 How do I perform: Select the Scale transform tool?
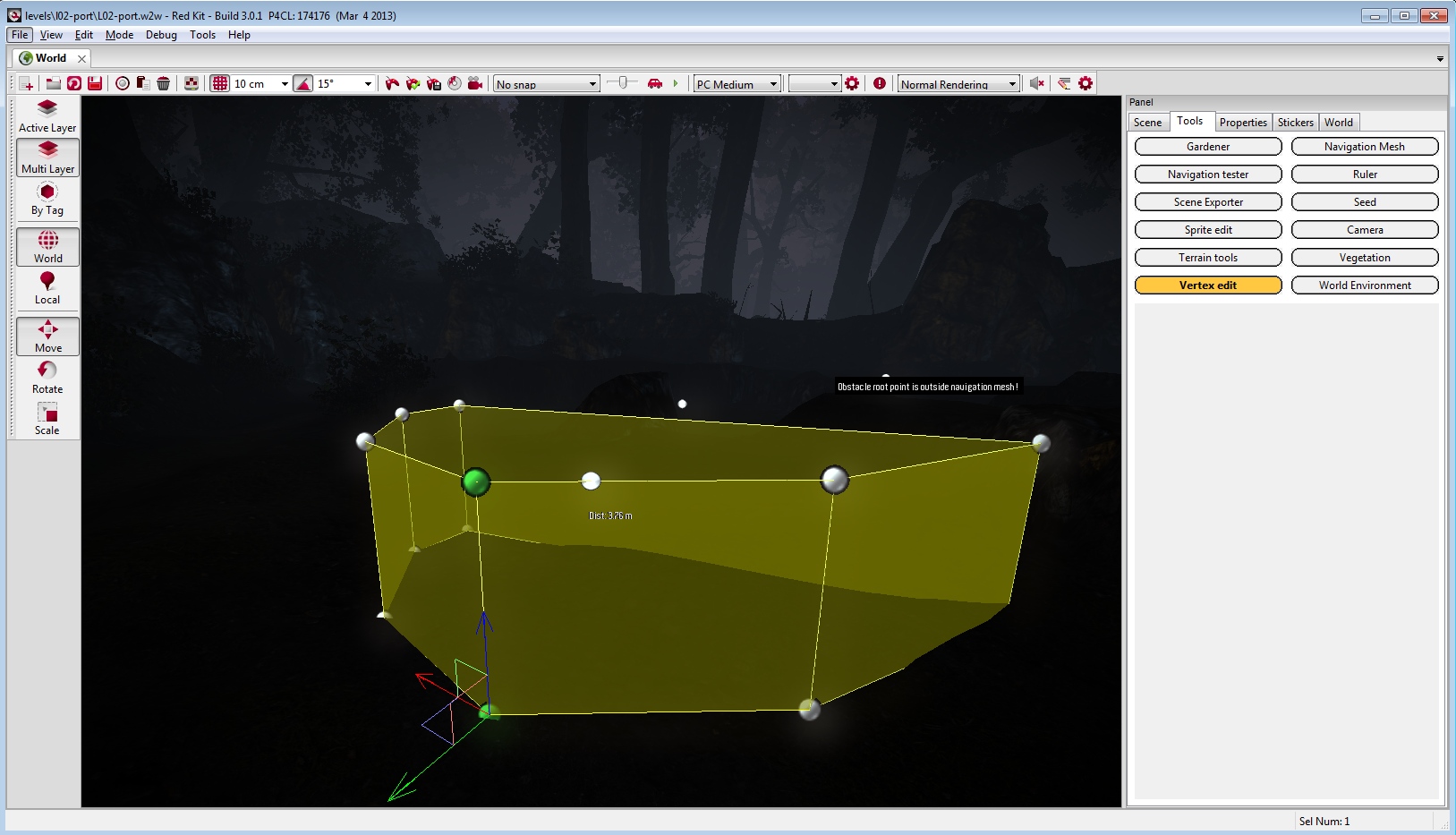click(x=47, y=419)
